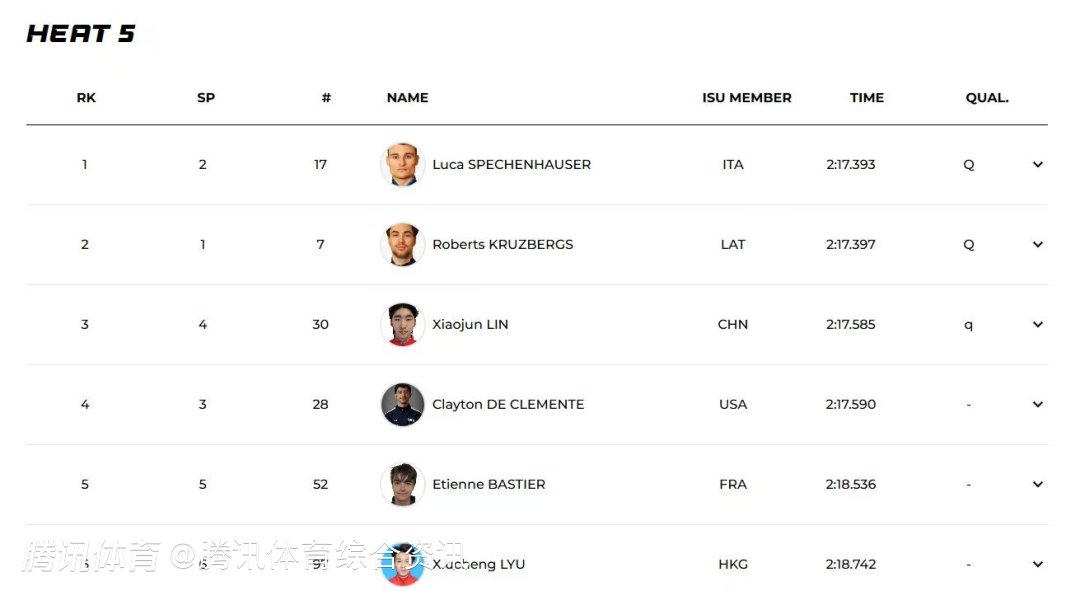Open Clayton DE CLEMENTE row chevron
The height and width of the screenshot is (591, 1080).
pyautogui.click(x=1037, y=405)
